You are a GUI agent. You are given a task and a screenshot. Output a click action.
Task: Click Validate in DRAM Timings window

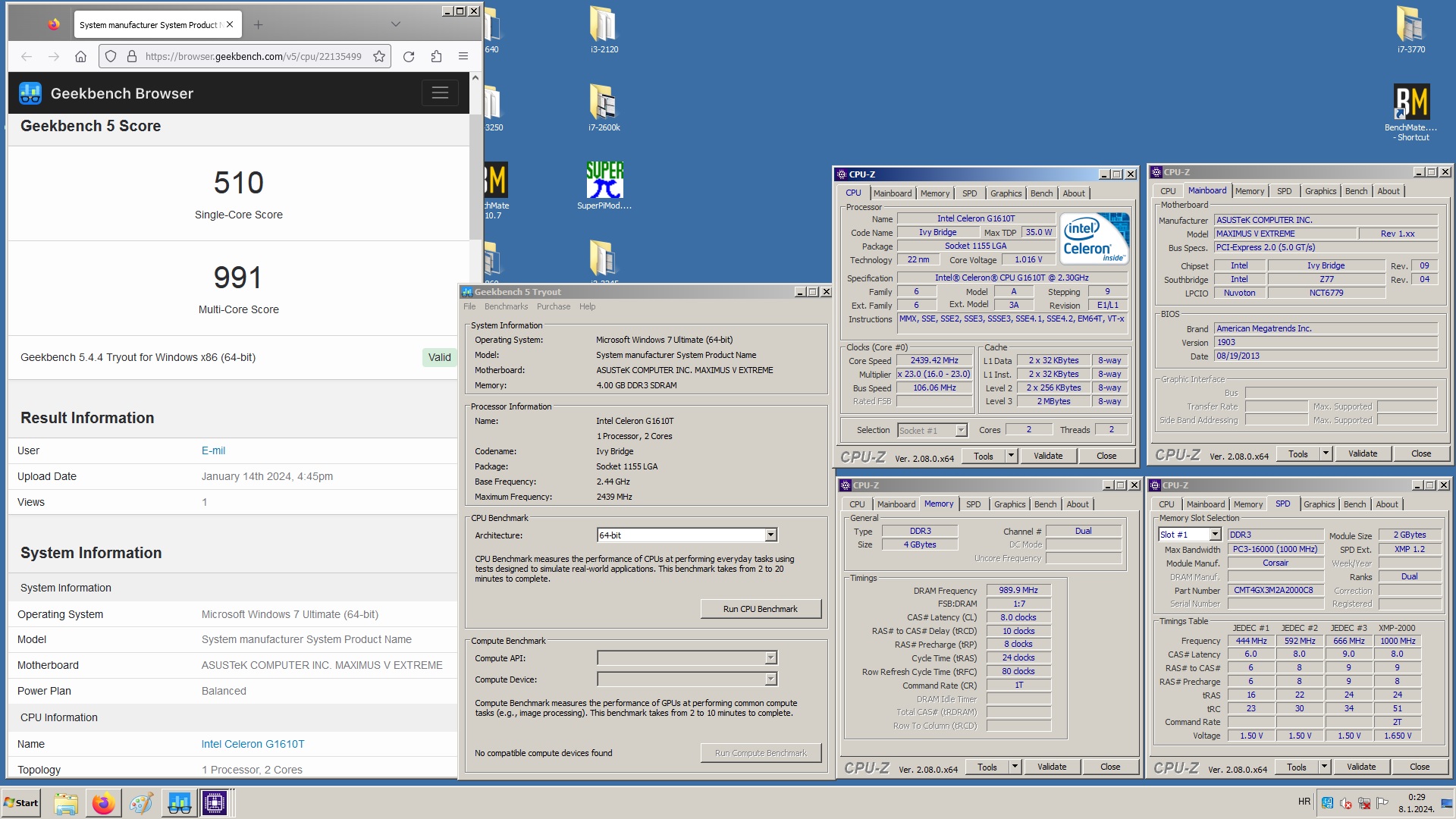click(x=1052, y=767)
